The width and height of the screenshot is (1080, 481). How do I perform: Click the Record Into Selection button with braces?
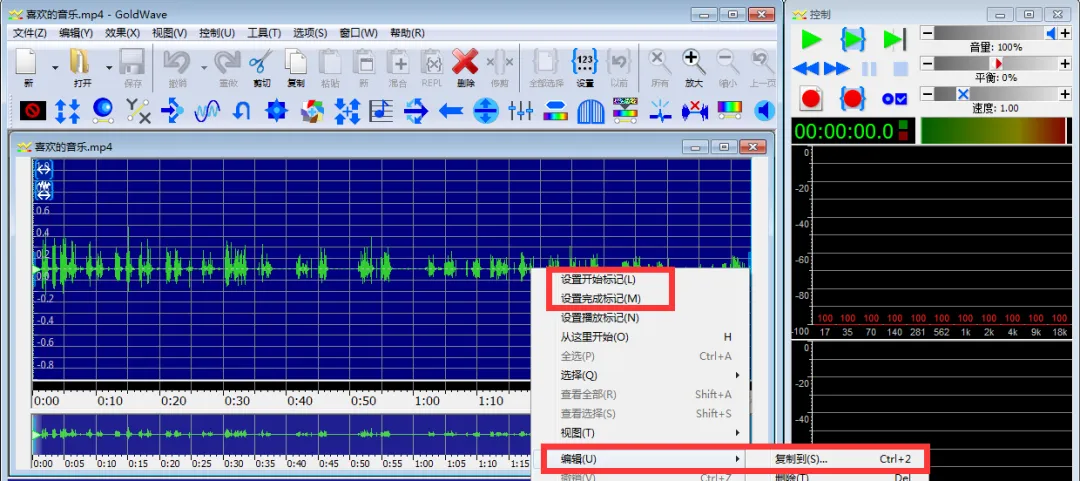click(x=853, y=99)
